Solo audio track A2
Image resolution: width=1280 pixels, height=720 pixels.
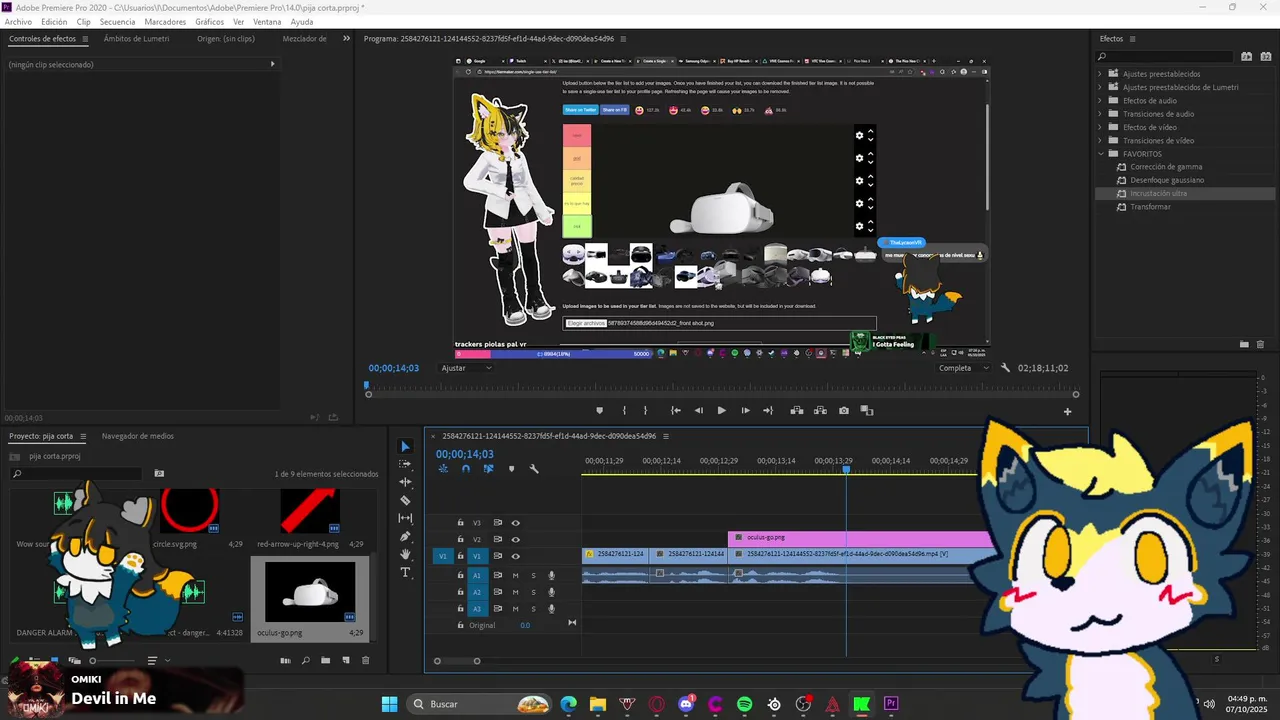click(x=533, y=592)
